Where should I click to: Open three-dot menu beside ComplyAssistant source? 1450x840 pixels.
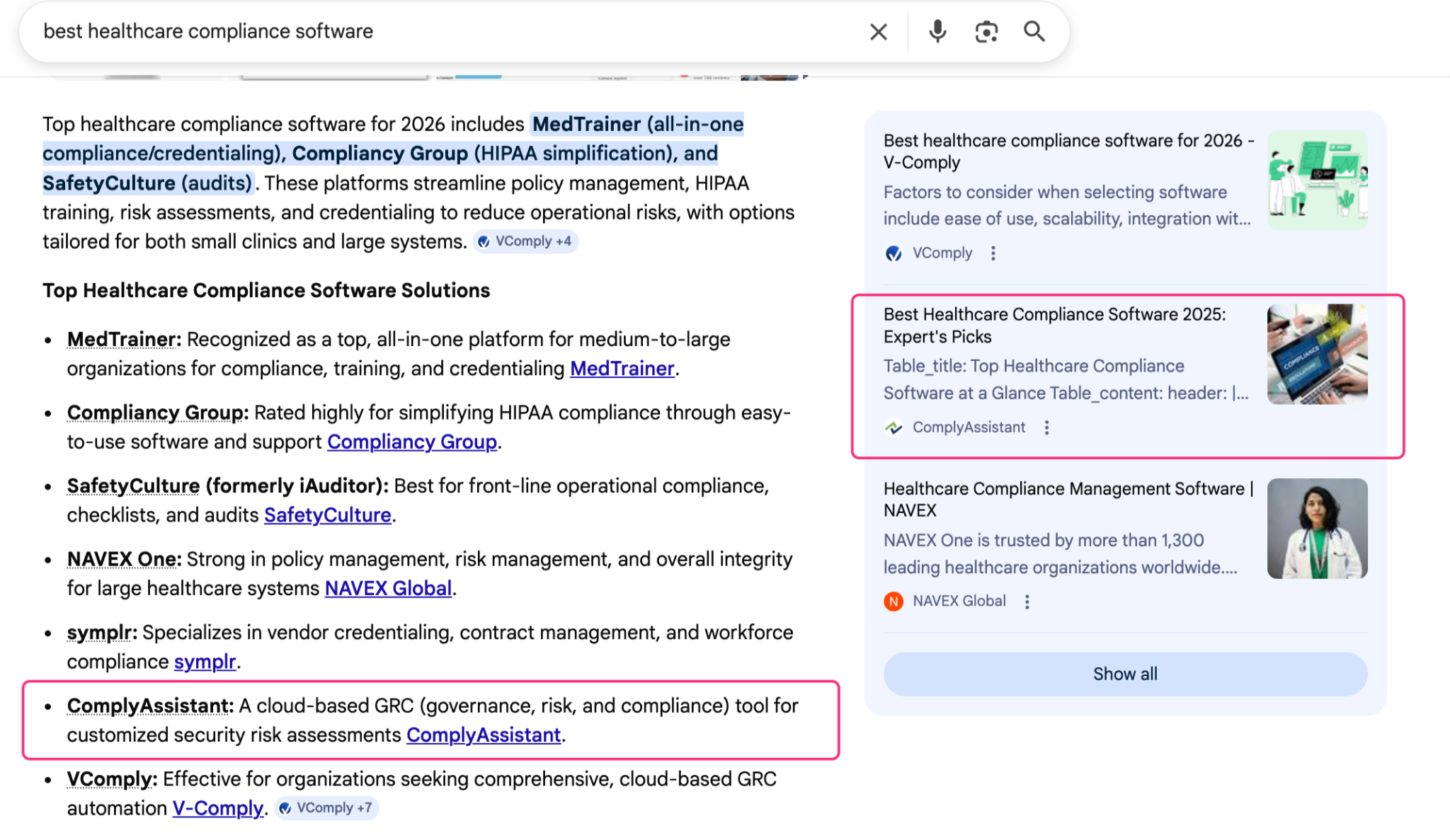[1046, 427]
